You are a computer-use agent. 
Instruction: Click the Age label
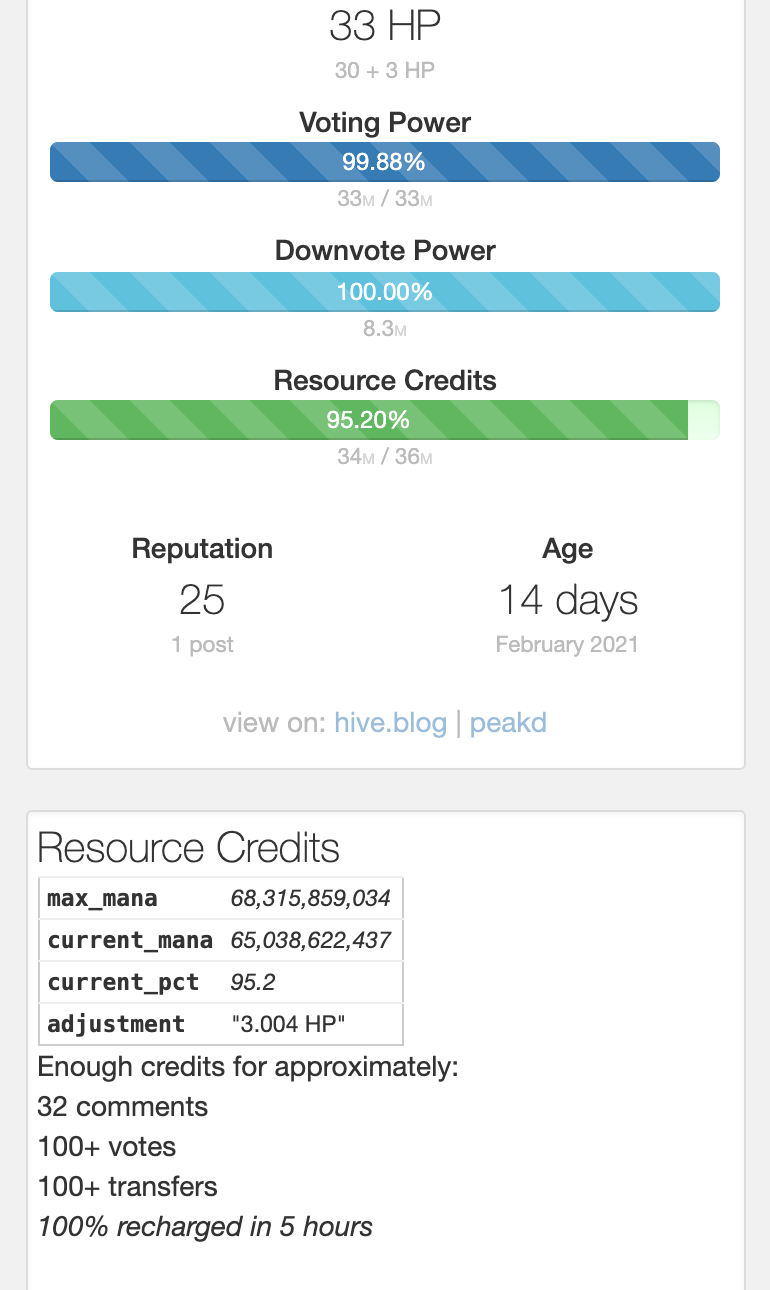[567, 549]
